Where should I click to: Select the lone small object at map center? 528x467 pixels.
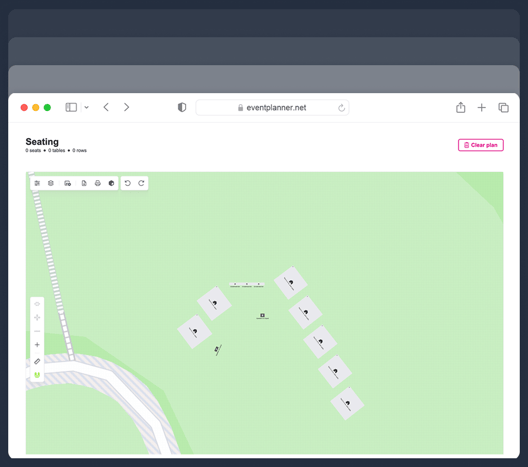(262, 315)
